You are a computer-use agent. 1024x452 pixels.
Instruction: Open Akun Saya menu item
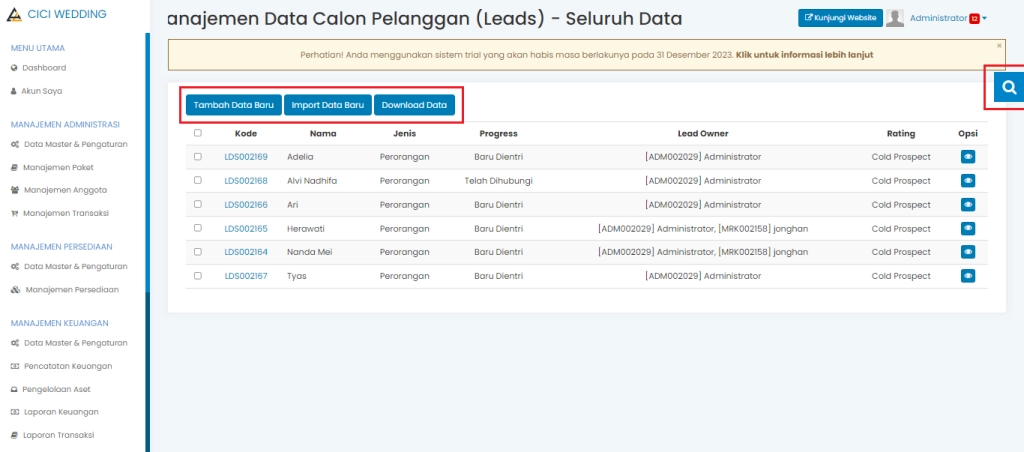(x=42, y=91)
